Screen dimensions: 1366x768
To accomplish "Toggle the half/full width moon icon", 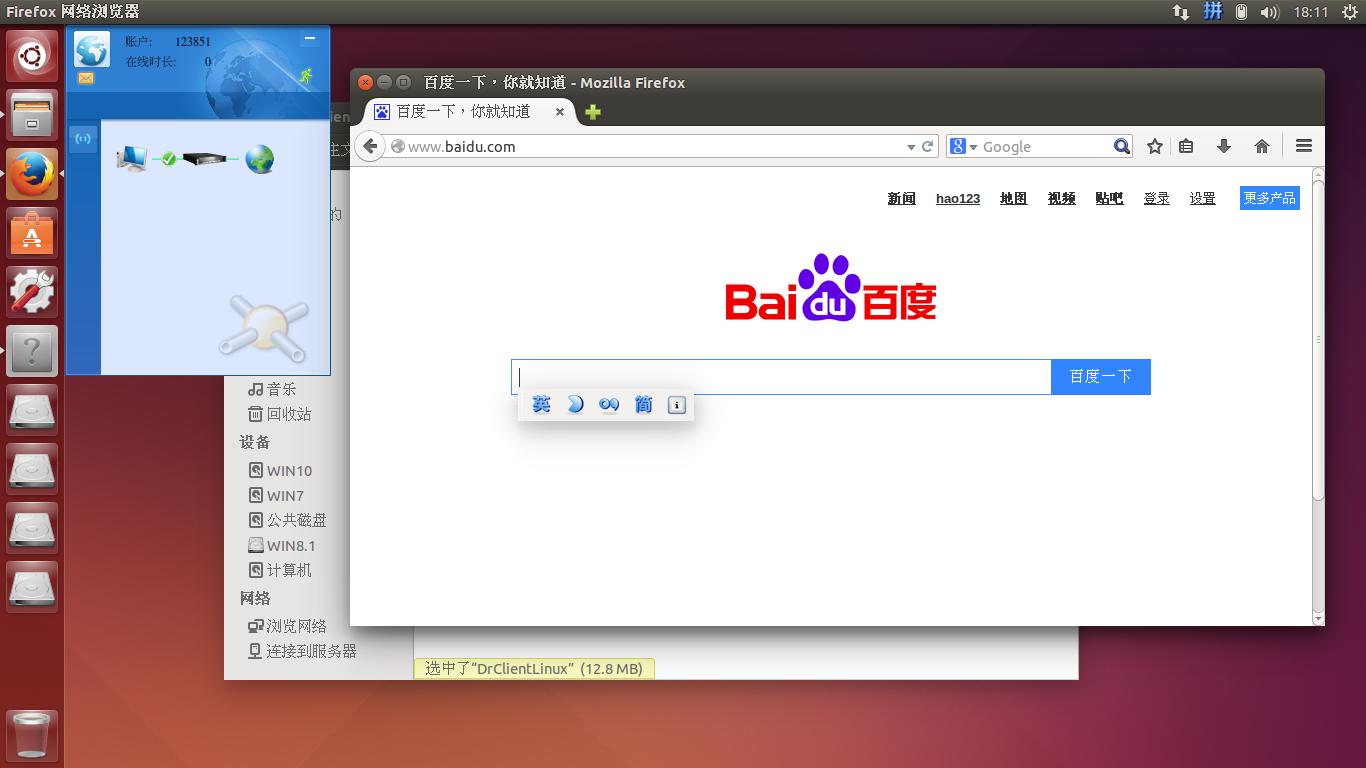I will pyautogui.click(x=575, y=404).
